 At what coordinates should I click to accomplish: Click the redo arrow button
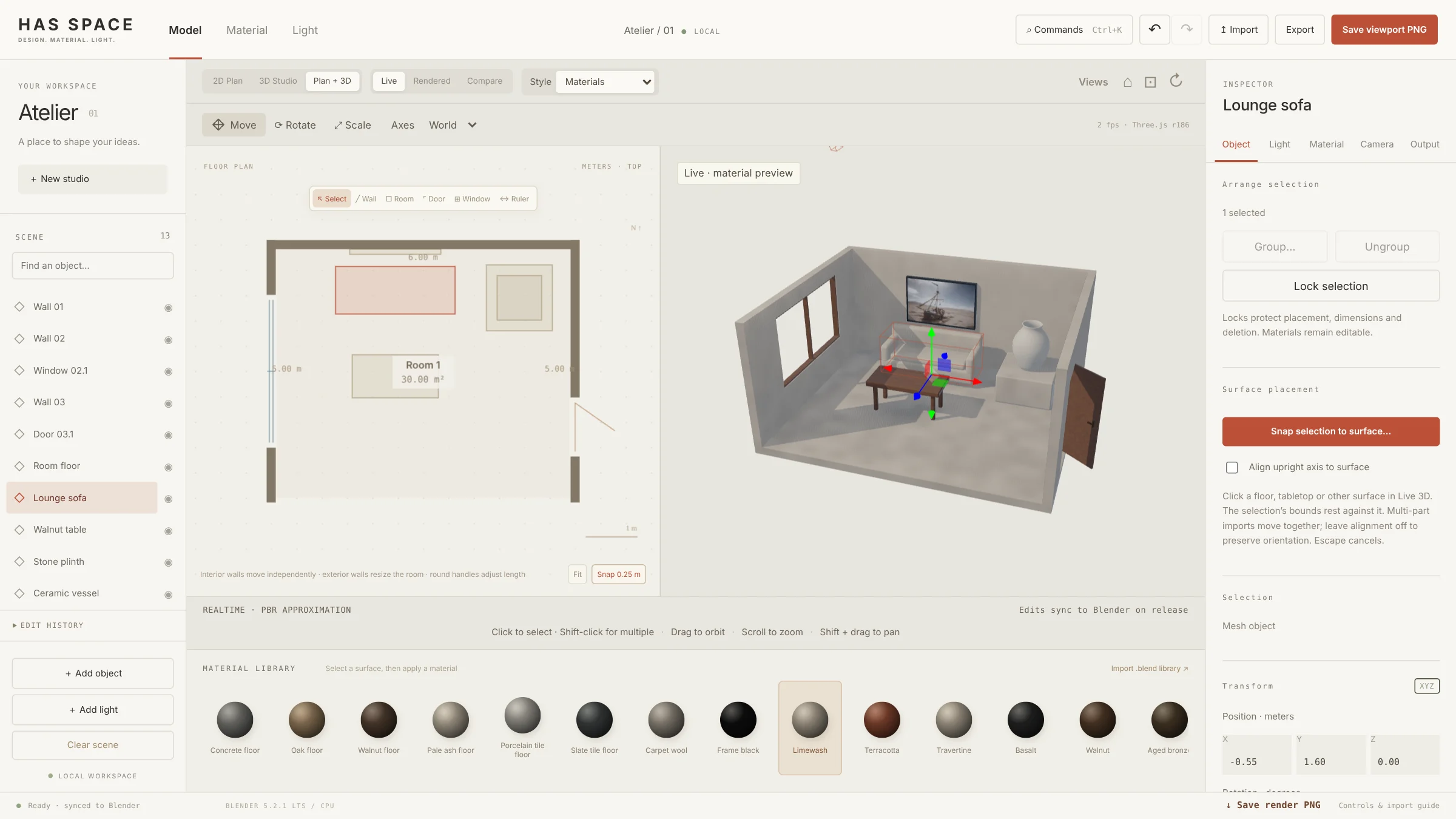1187,29
